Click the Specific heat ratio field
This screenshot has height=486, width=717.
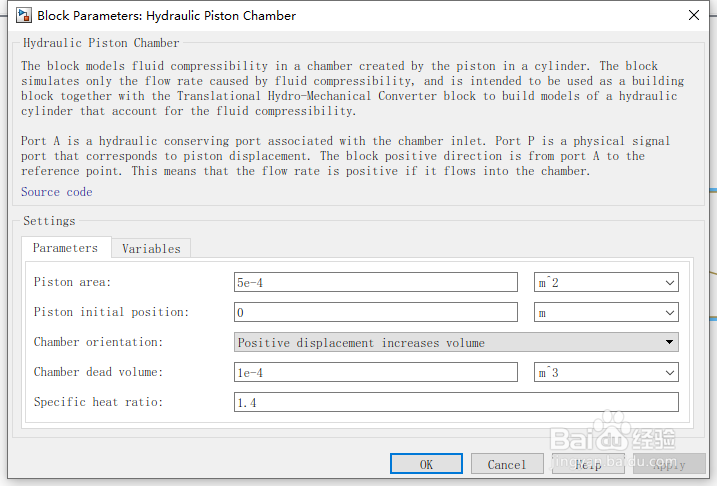coord(455,403)
